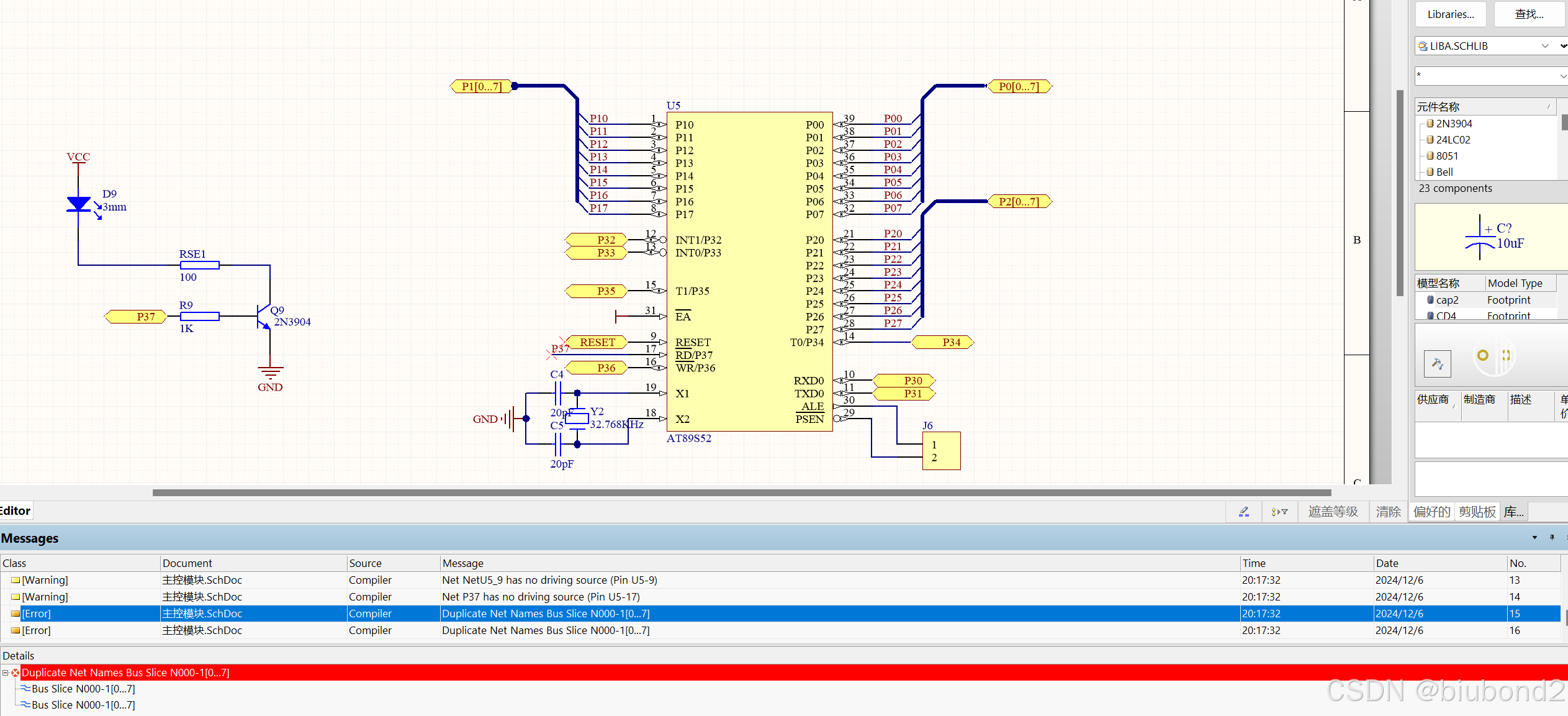Image resolution: width=1568 pixels, height=716 pixels.
Task: Click the hammer filter icon in the Libraries panel
Action: [x=1438, y=364]
